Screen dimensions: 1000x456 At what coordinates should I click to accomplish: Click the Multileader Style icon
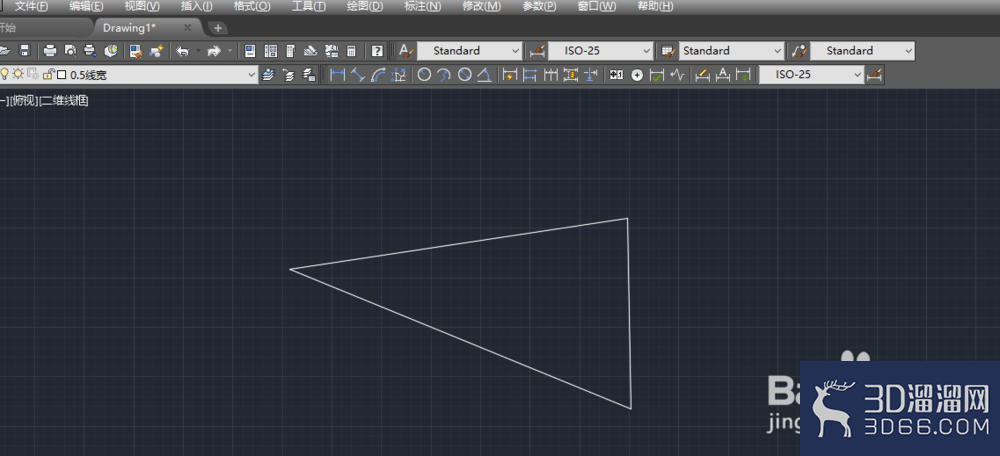(799, 50)
